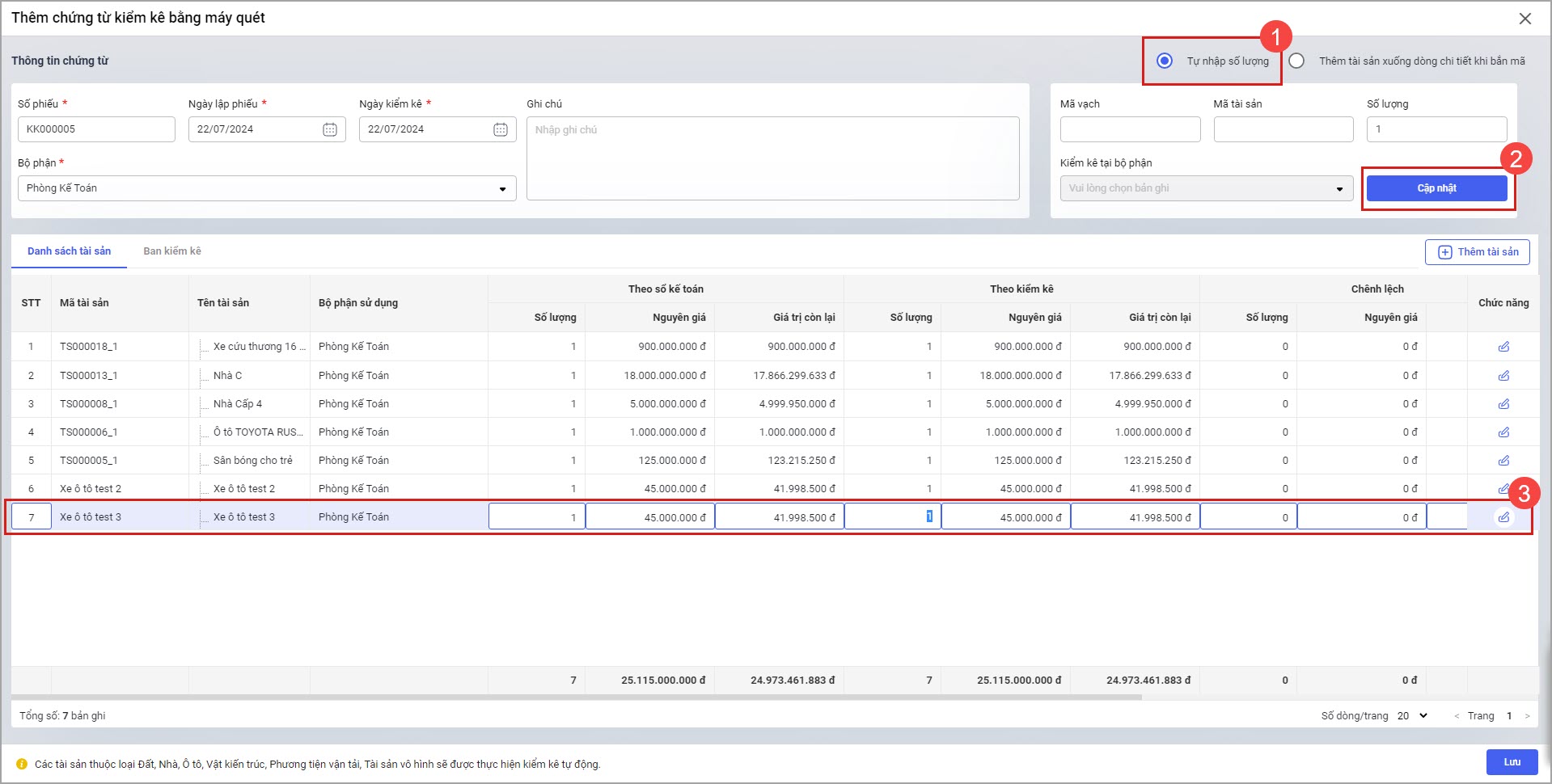Open Kiểm kê tại bộ phận dropdown

tap(1339, 188)
